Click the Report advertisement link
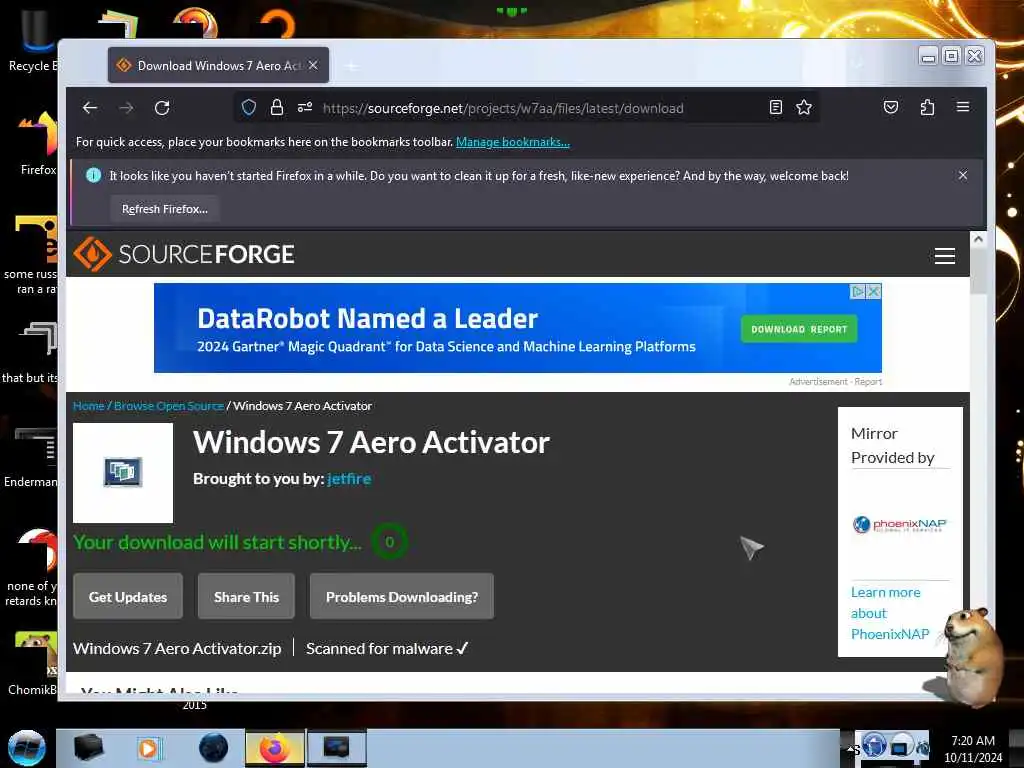This screenshot has height=768, width=1024. coord(867,381)
